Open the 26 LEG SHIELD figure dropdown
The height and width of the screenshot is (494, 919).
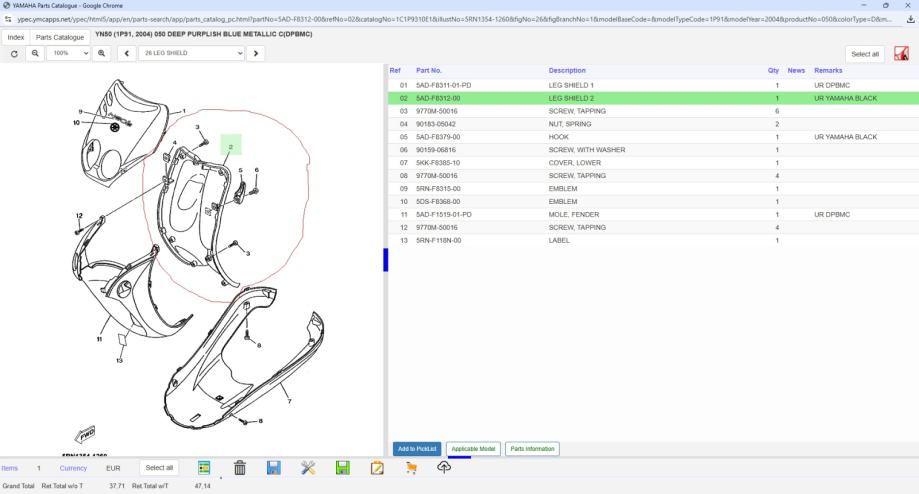191,53
